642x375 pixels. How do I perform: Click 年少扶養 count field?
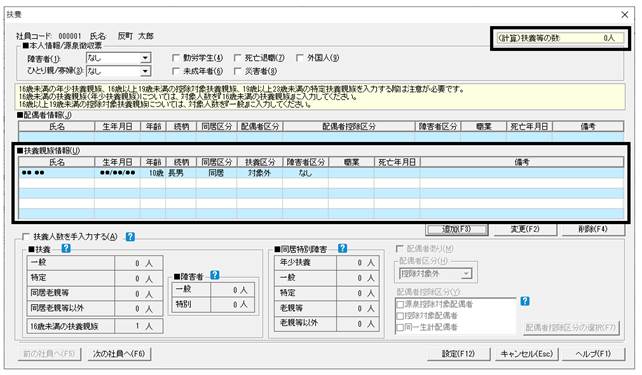pyautogui.click(x=357, y=263)
